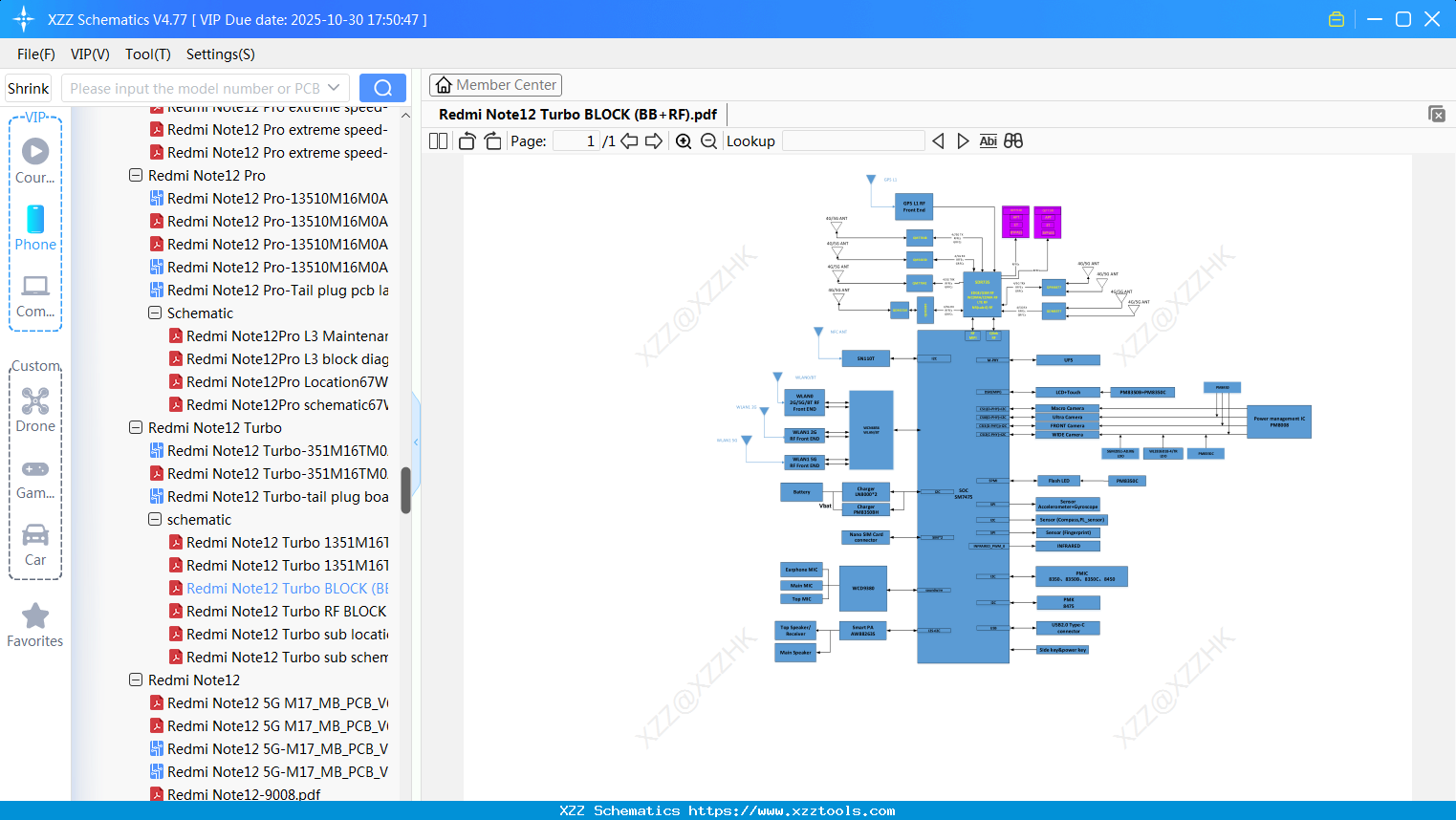Open the Courses sidebar icon
1456x820 pixels.
coord(35,161)
